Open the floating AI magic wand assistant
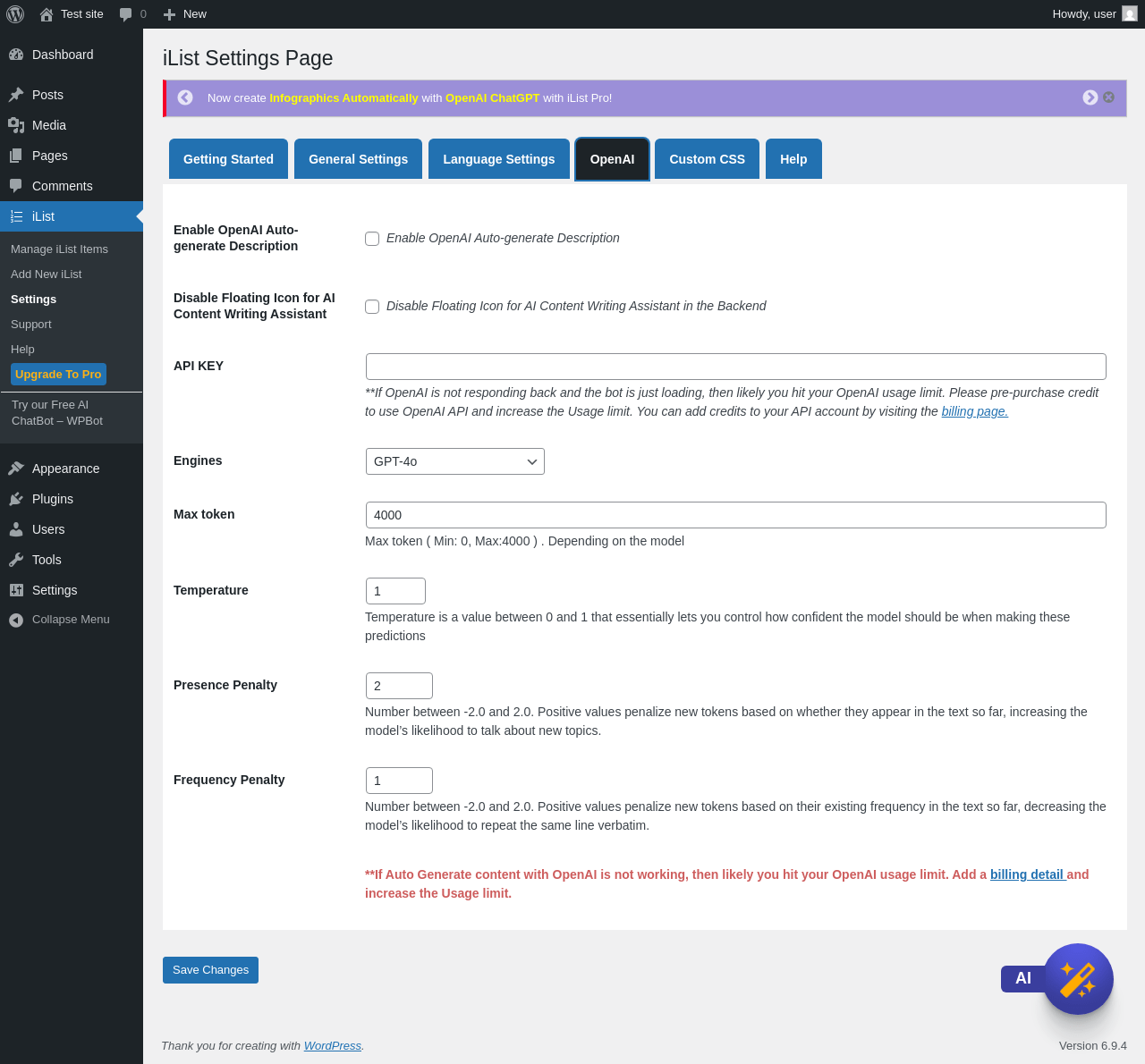Viewport: 1145px width, 1064px height. click(x=1077, y=979)
